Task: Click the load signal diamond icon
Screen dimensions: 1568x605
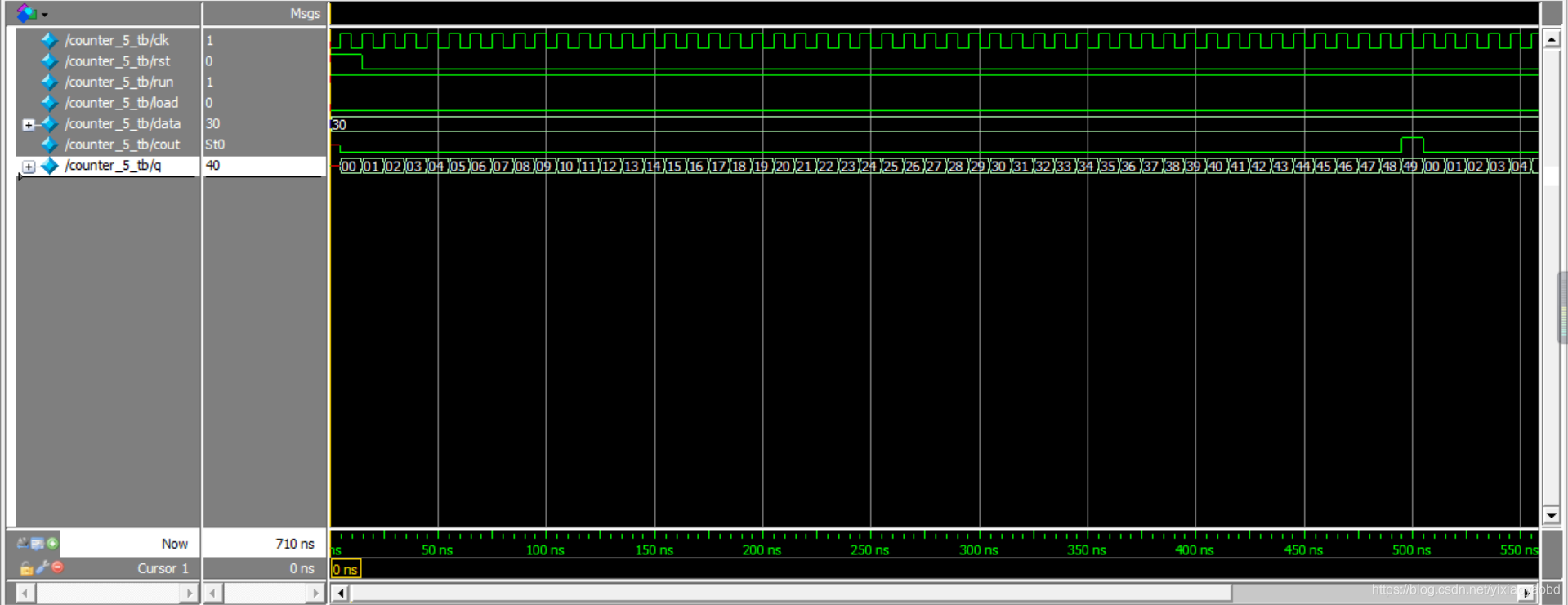Action: tap(50, 103)
